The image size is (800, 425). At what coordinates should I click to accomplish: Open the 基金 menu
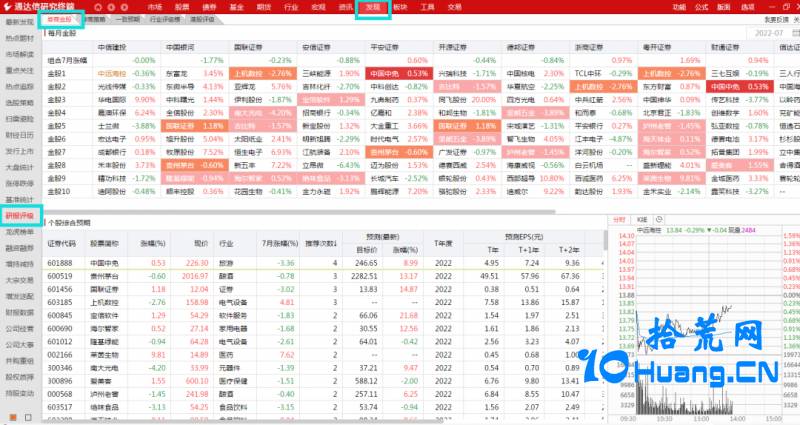click(236, 7)
